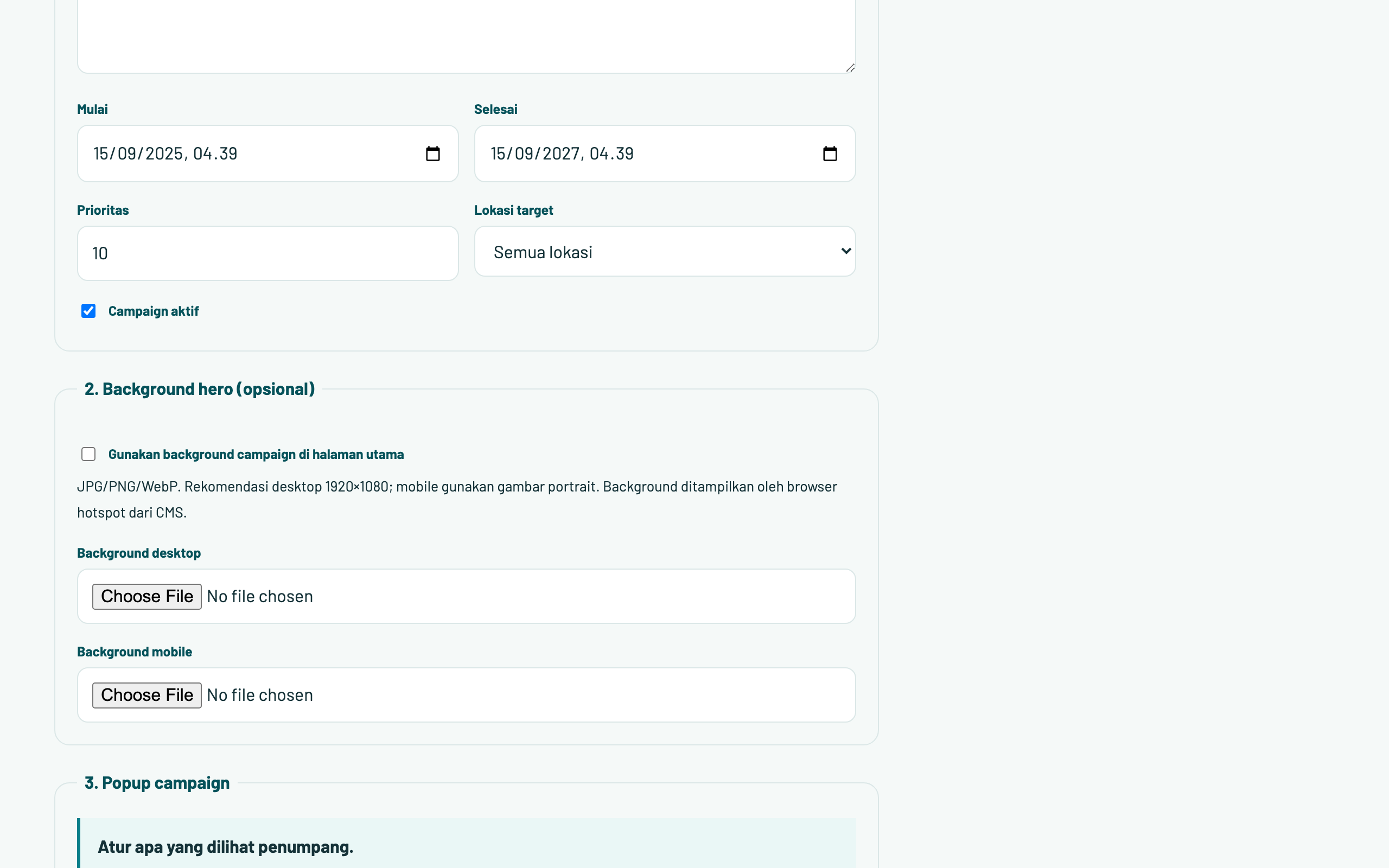Viewport: 1389px width, 868px height.
Task: Click the Mulai label
Action: click(92, 109)
